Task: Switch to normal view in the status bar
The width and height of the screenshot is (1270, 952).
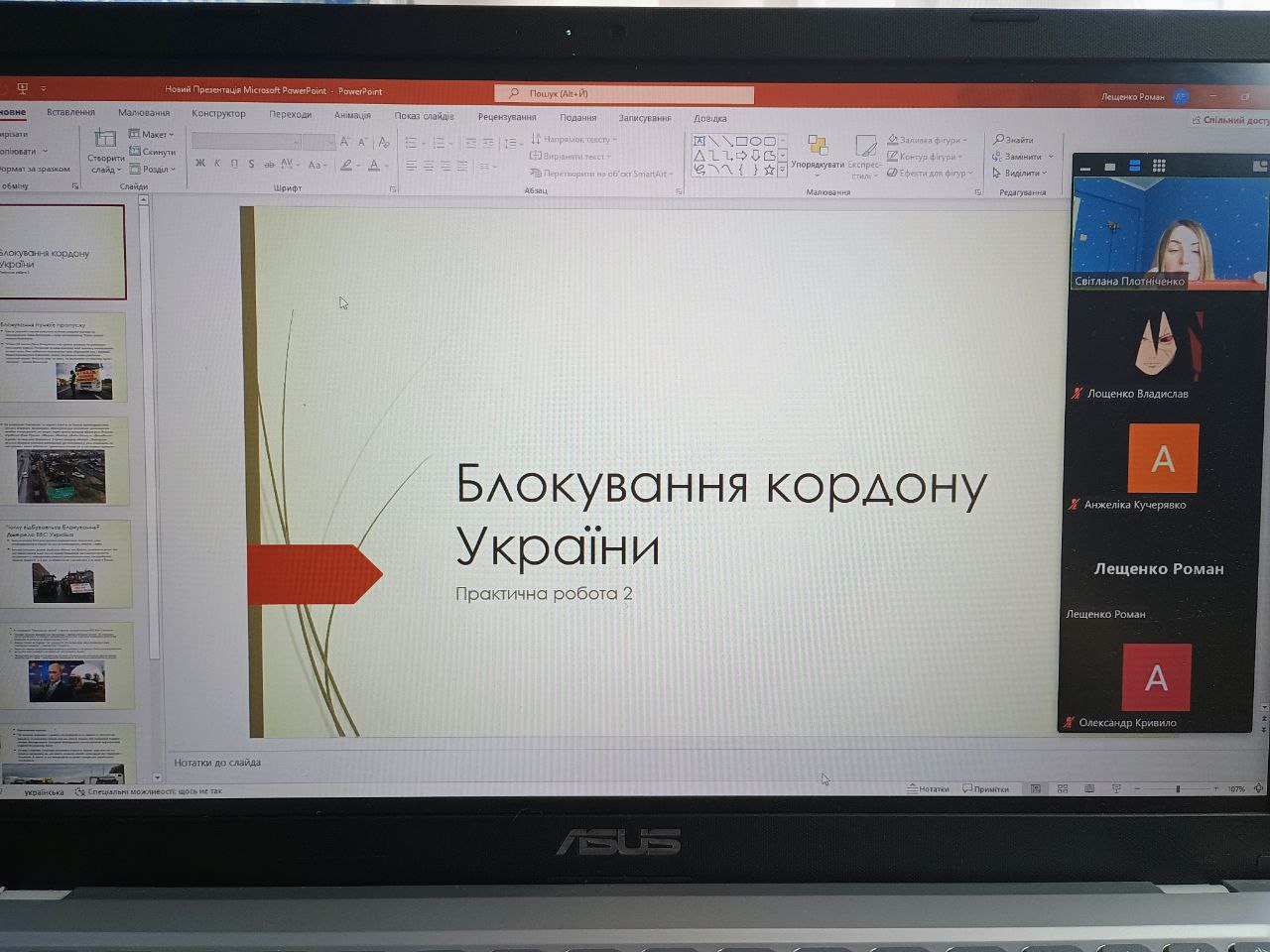Action: point(1036,788)
